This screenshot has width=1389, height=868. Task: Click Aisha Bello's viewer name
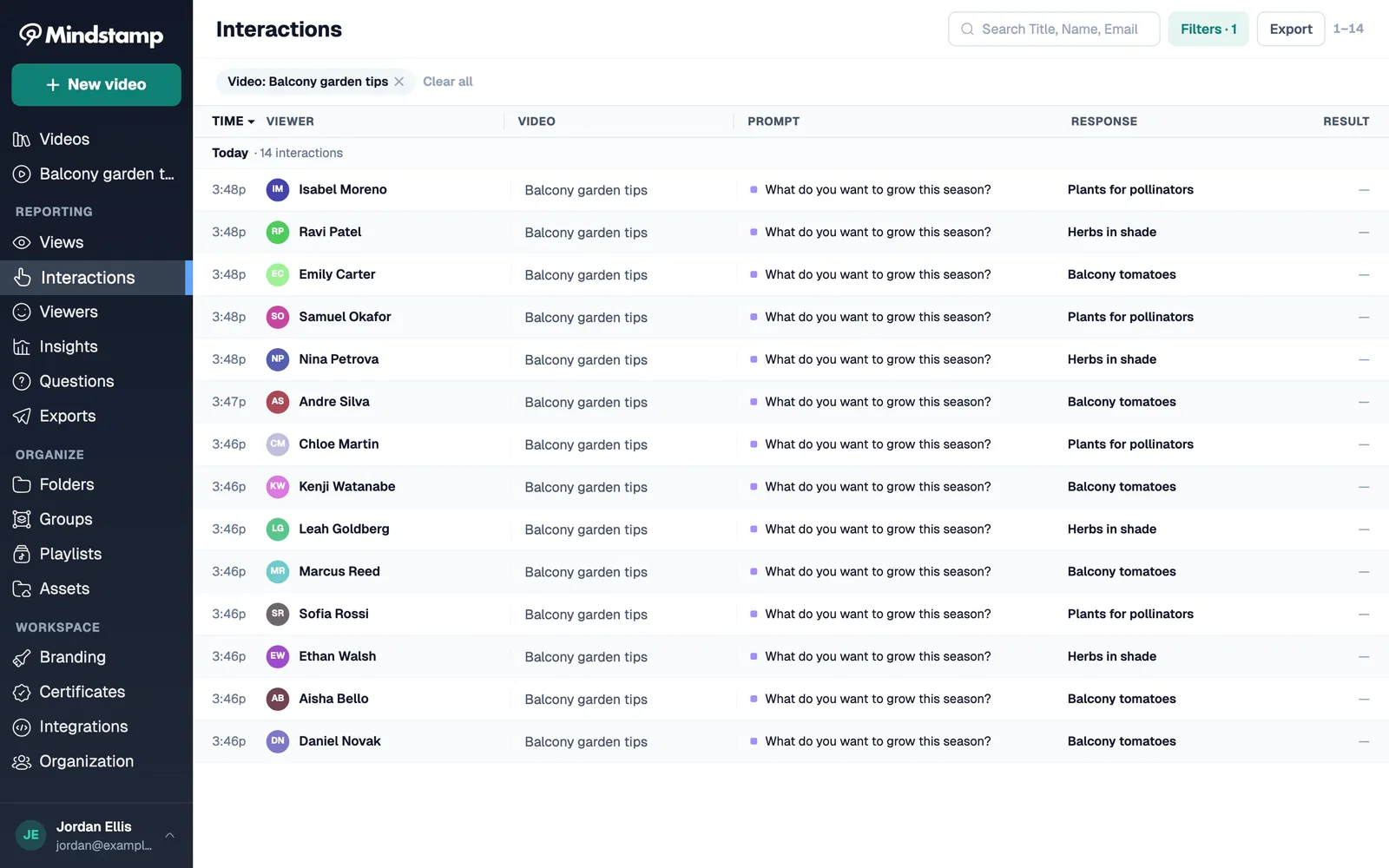coord(333,699)
